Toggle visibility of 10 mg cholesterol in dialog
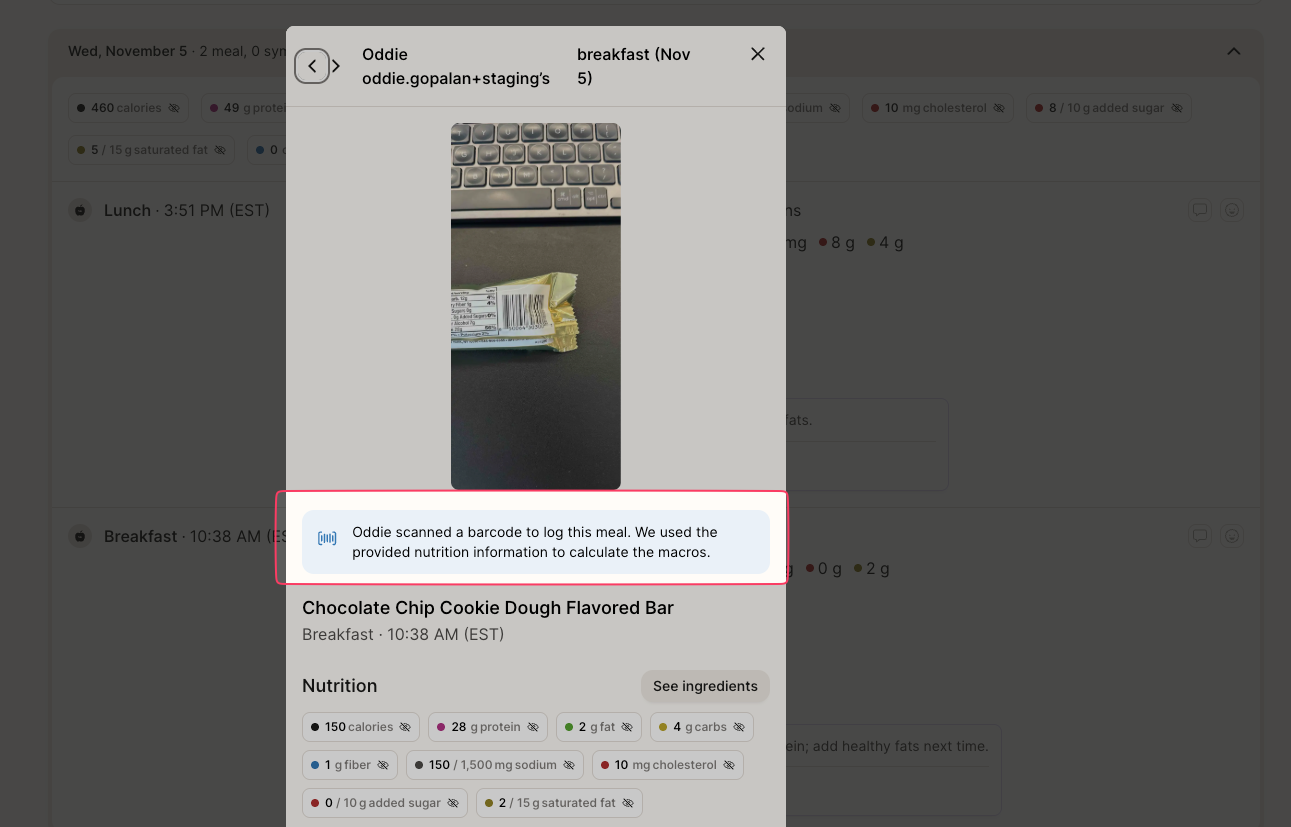 click(729, 765)
